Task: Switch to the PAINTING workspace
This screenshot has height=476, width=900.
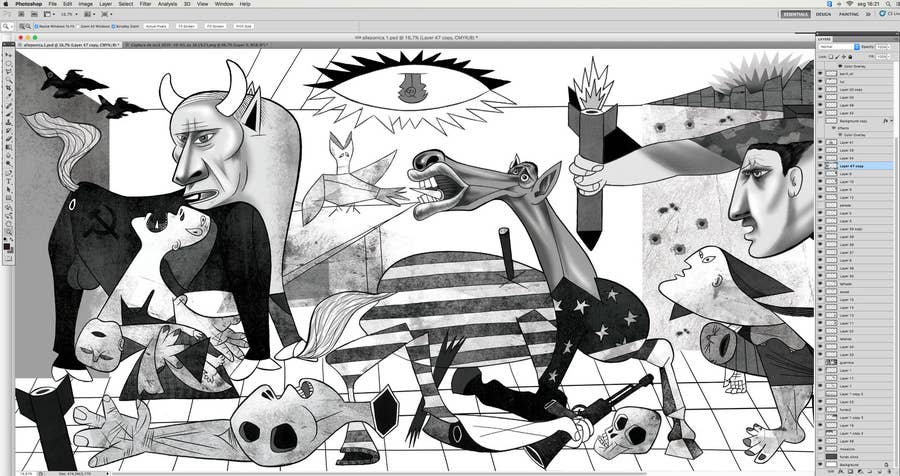Action: 849,14
